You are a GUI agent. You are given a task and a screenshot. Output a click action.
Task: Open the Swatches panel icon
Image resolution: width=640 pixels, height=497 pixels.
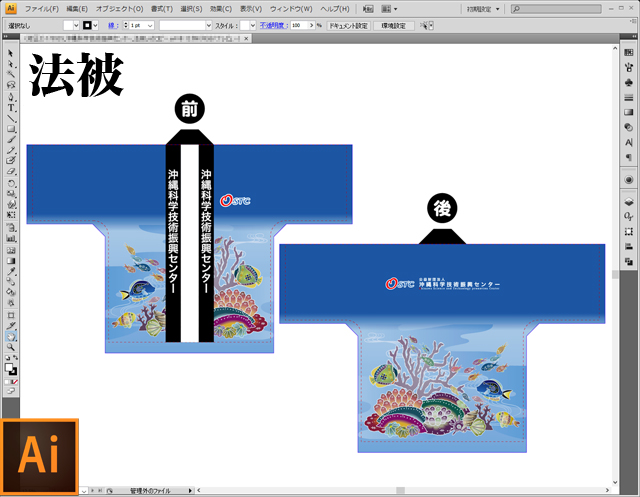coord(629,53)
